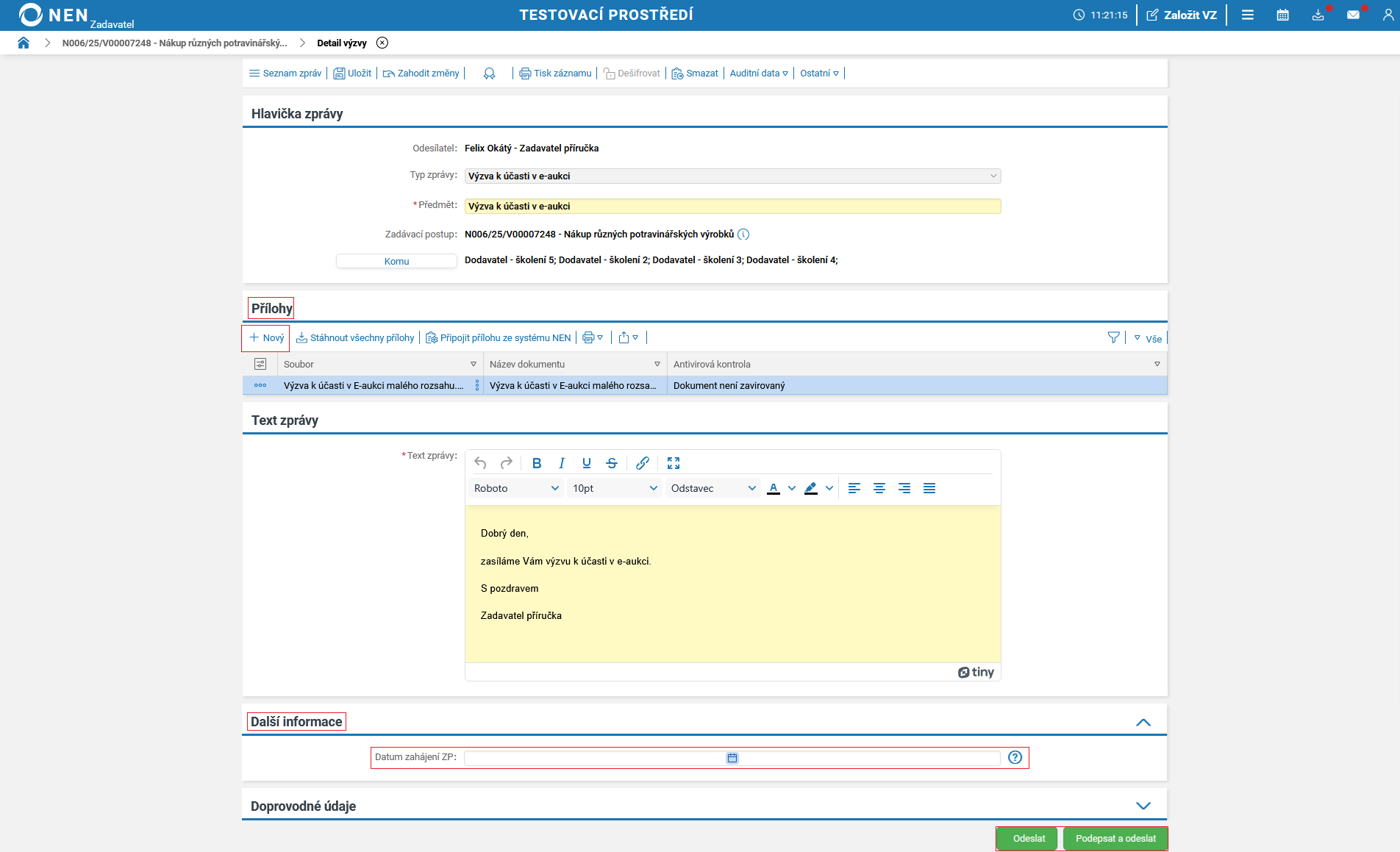Click the insert link icon in editor
The image size is (1400, 852).
(642, 463)
